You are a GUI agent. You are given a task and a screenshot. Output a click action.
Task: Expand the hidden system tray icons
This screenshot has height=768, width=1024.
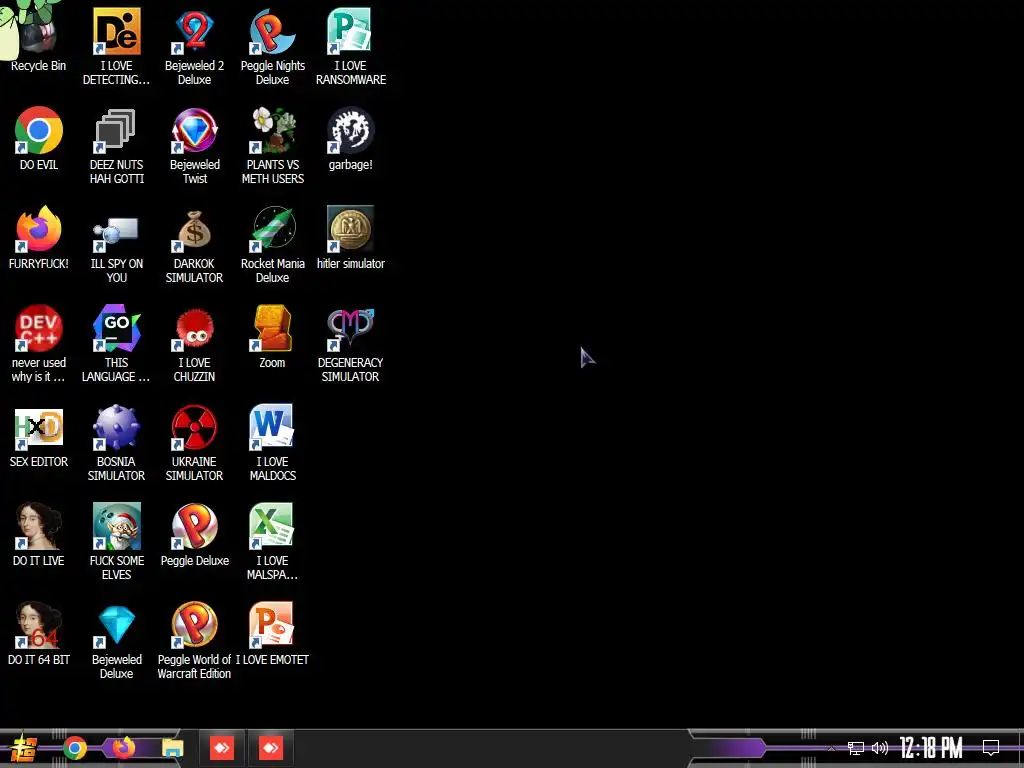pyautogui.click(x=831, y=748)
